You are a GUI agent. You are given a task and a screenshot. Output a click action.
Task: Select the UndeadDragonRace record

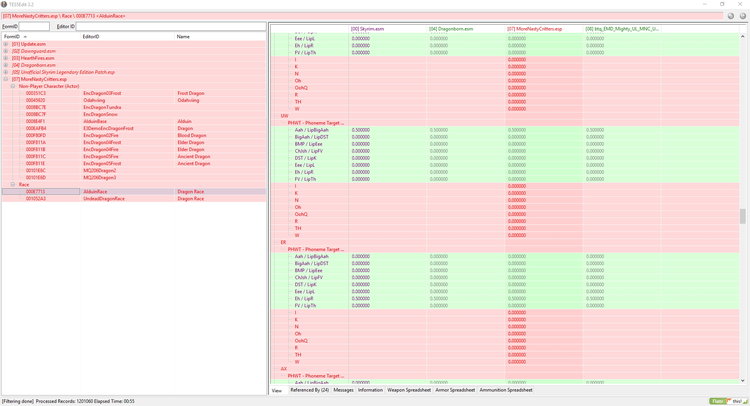(134, 198)
